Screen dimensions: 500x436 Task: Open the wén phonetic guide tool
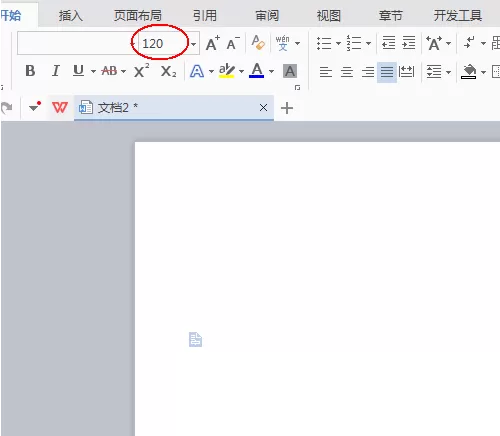tap(282, 43)
